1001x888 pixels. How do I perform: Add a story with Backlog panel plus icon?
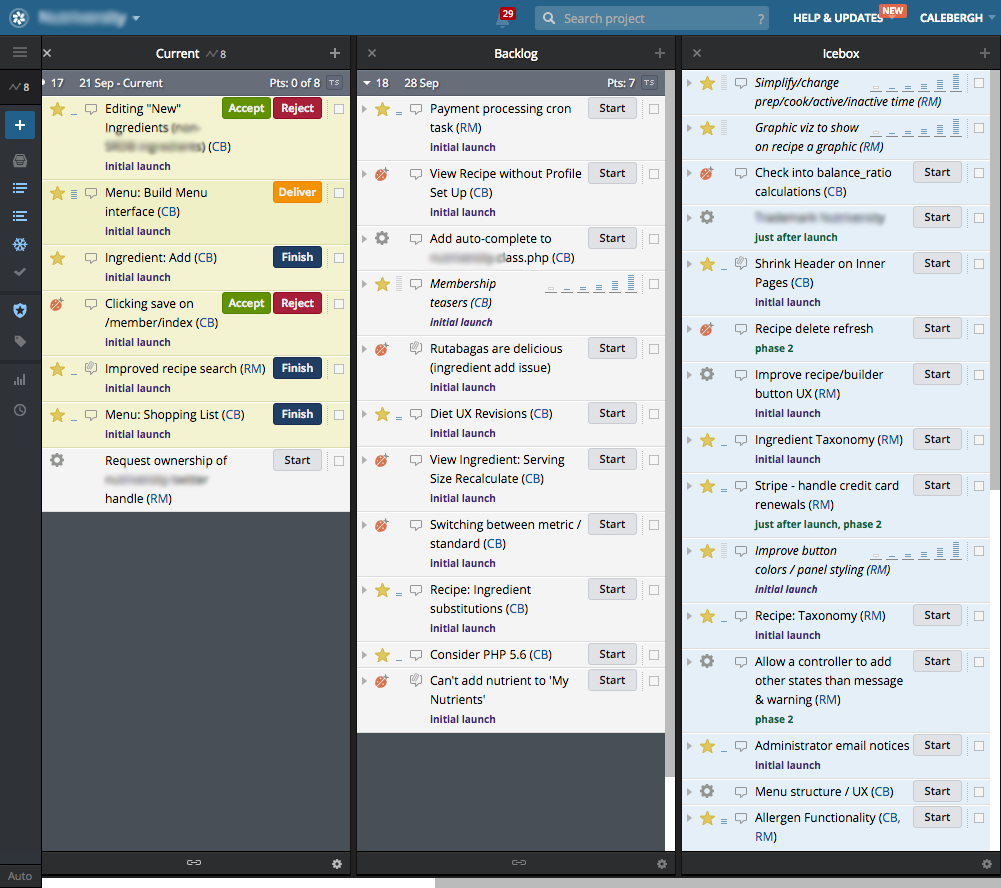coord(659,53)
